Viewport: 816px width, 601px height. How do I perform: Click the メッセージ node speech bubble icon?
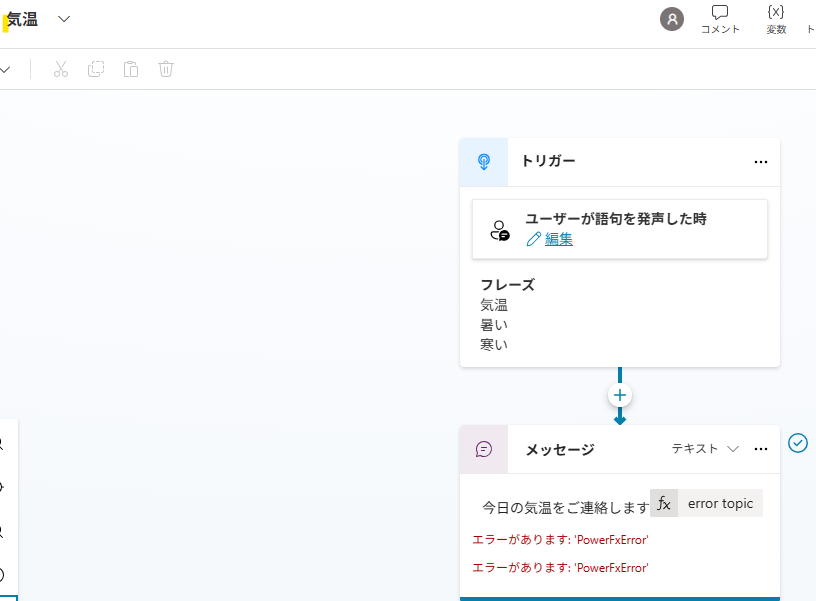point(483,449)
